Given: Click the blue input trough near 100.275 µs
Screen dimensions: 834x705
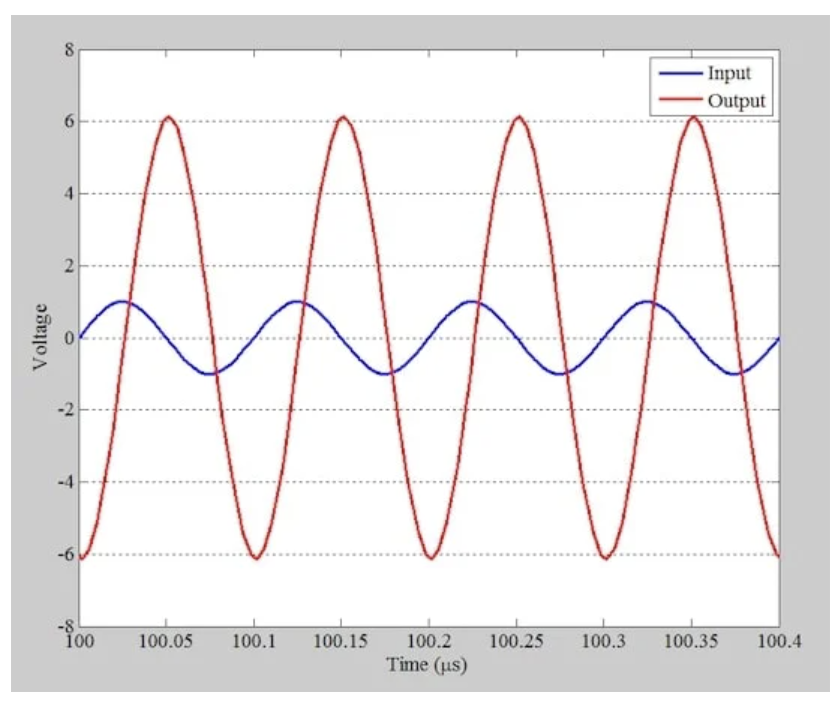Looking at the screenshot, I should point(560,374).
